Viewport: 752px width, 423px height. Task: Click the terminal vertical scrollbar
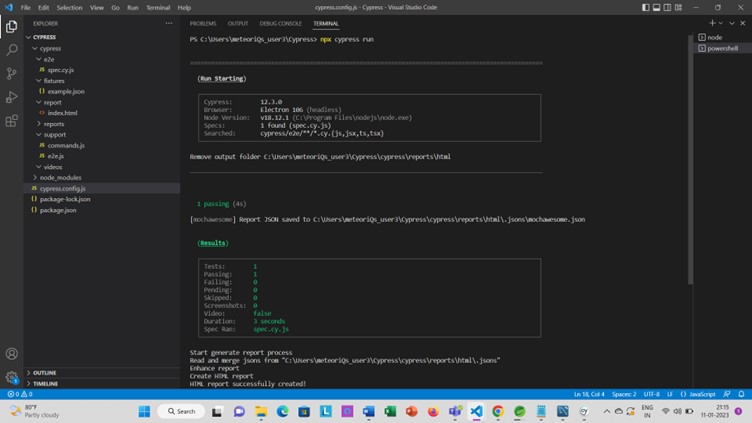pos(690,158)
